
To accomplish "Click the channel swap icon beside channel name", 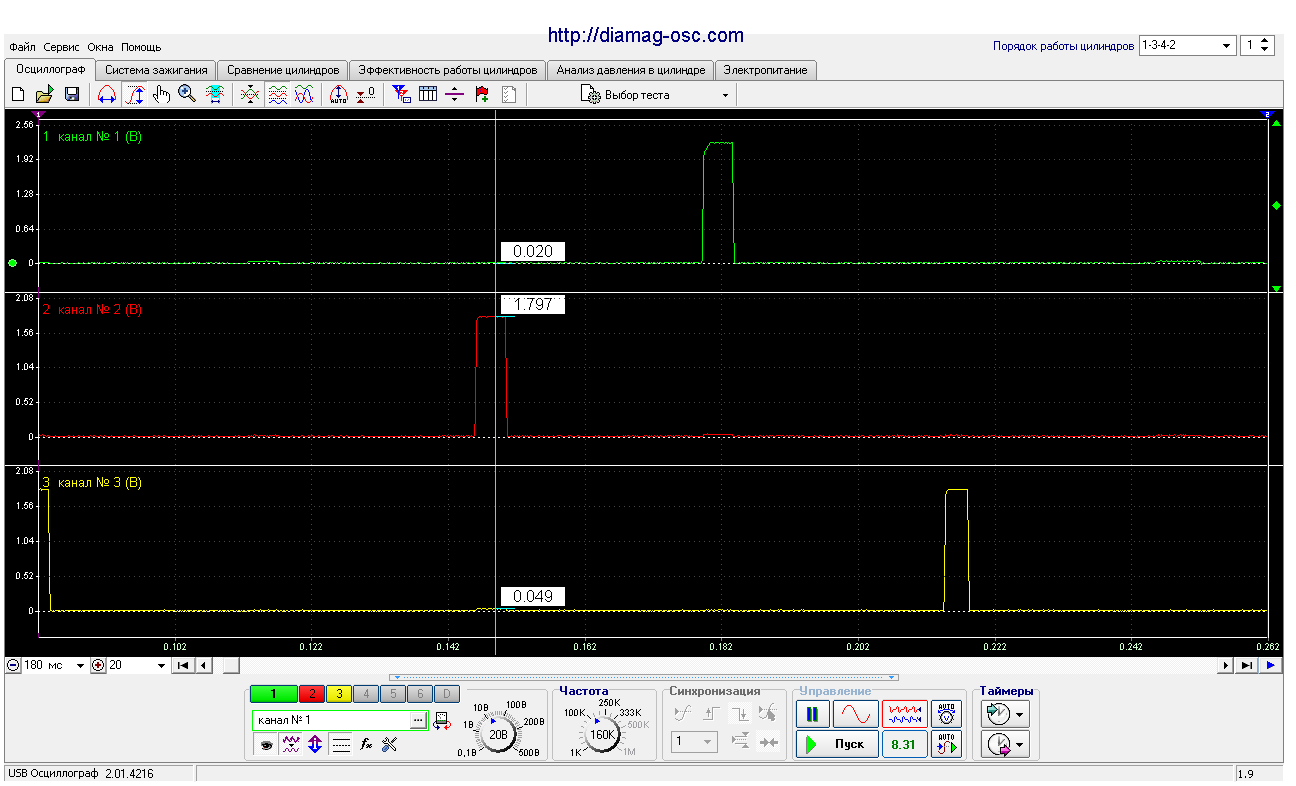I will pyautogui.click(x=442, y=720).
